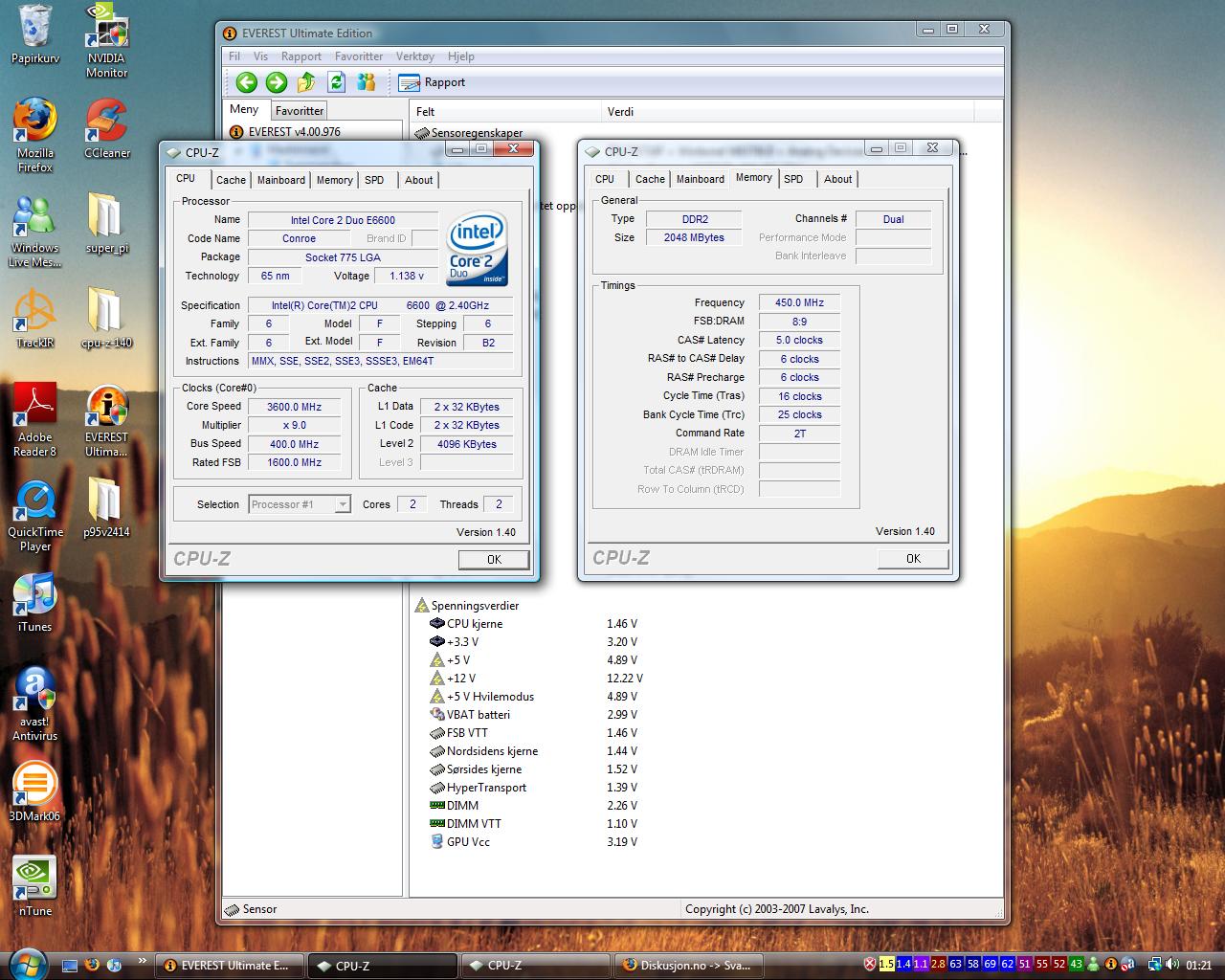Screen dimensions: 1225x980
Task: Open the Rapport menu in EVEREST's menu bar
Action: coord(301,56)
